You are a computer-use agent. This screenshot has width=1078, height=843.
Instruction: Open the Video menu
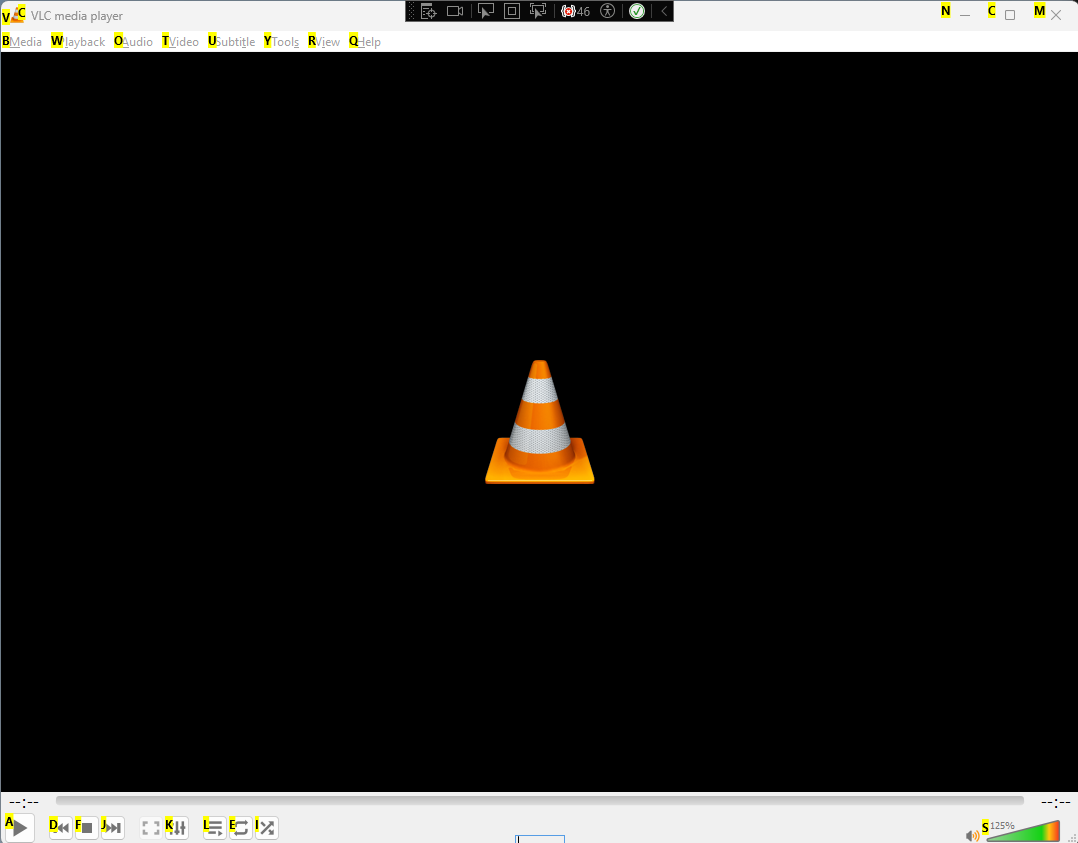181,42
